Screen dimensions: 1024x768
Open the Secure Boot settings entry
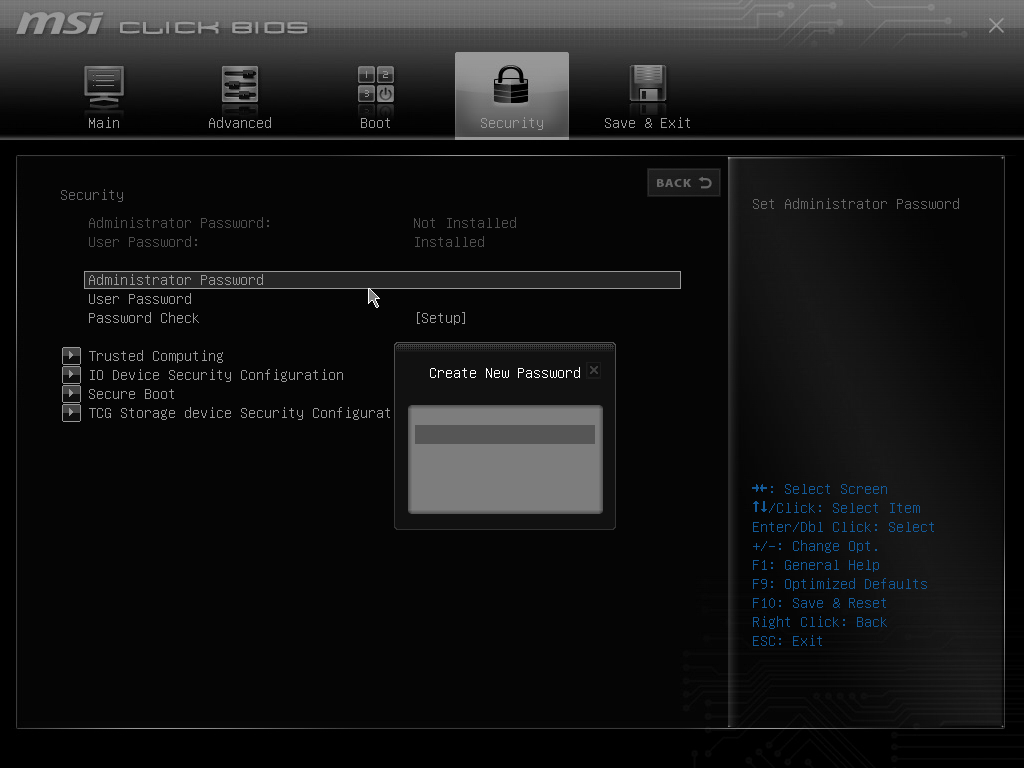pyautogui.click(x=132, y=394)
